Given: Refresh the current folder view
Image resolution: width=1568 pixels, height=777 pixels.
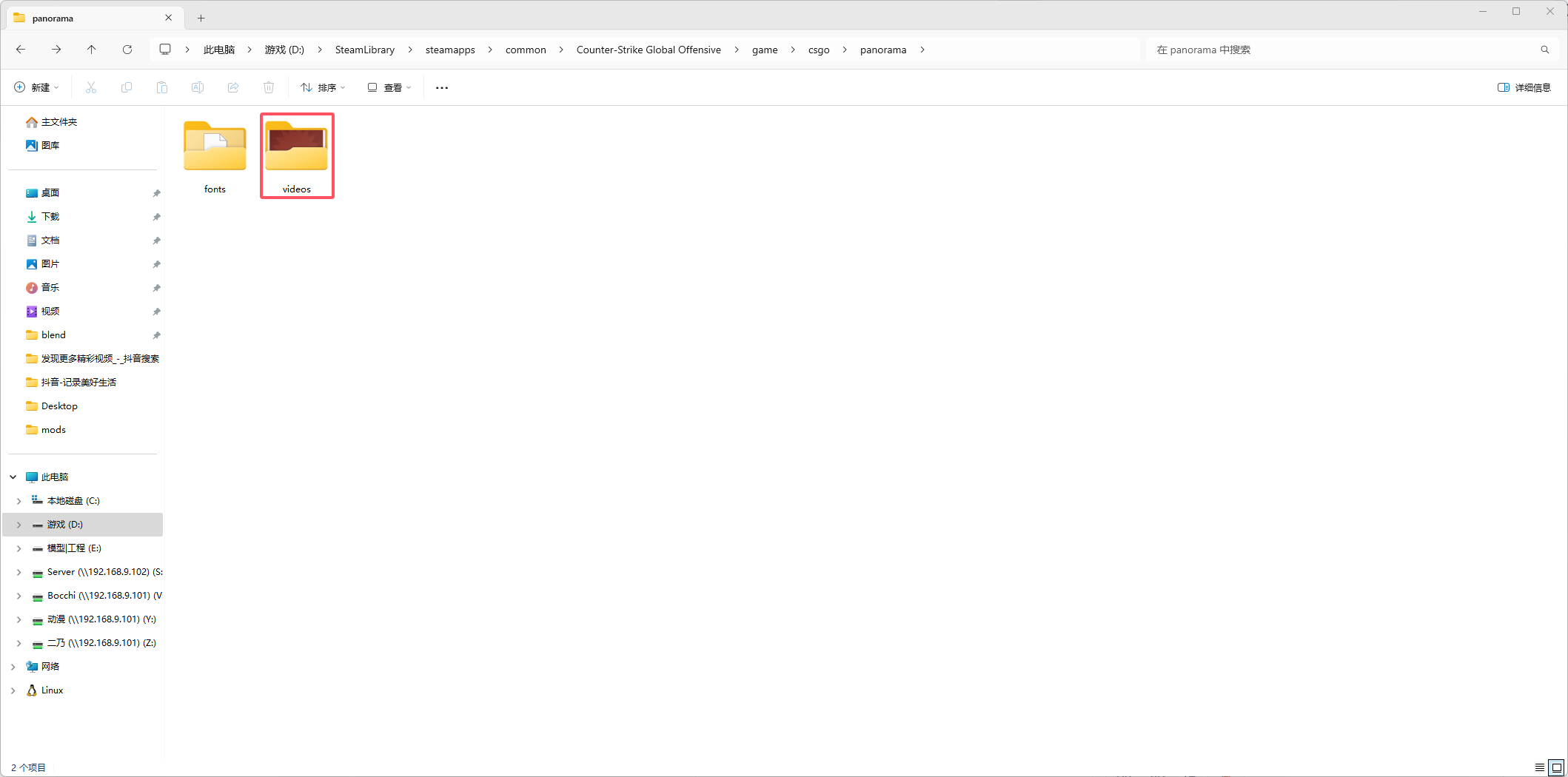Looking at the screenshot, I should point(127,50).
